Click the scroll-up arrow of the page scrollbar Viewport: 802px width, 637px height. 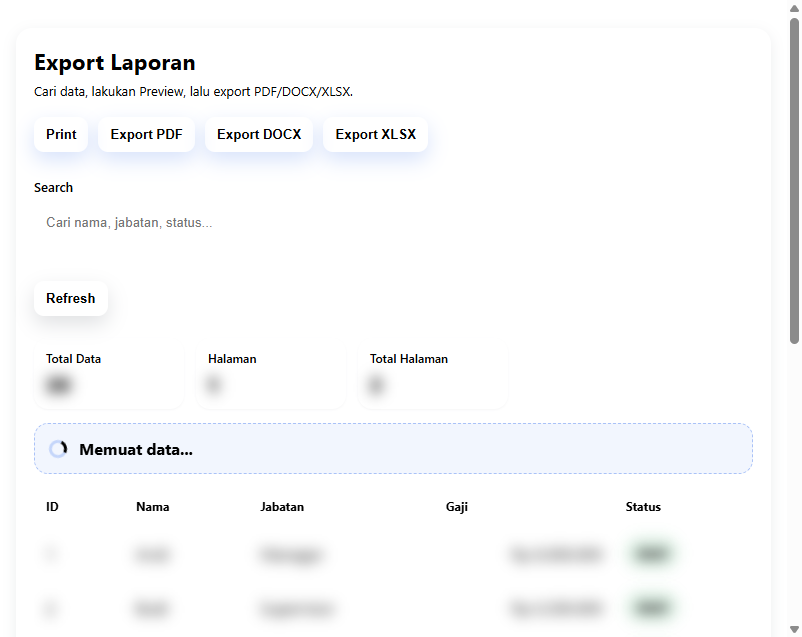pyautogui.click(x=794, y=8)
